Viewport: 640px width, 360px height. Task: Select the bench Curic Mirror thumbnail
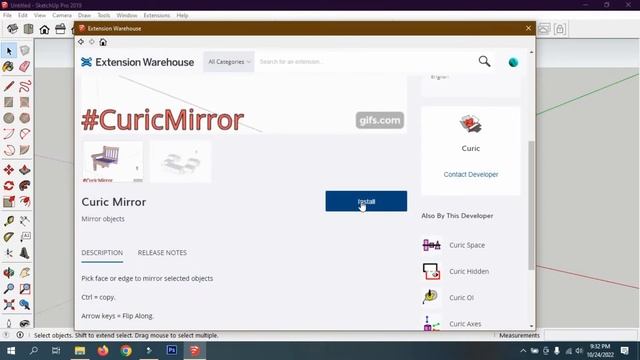pyautogui.click(x=113, y=161)
